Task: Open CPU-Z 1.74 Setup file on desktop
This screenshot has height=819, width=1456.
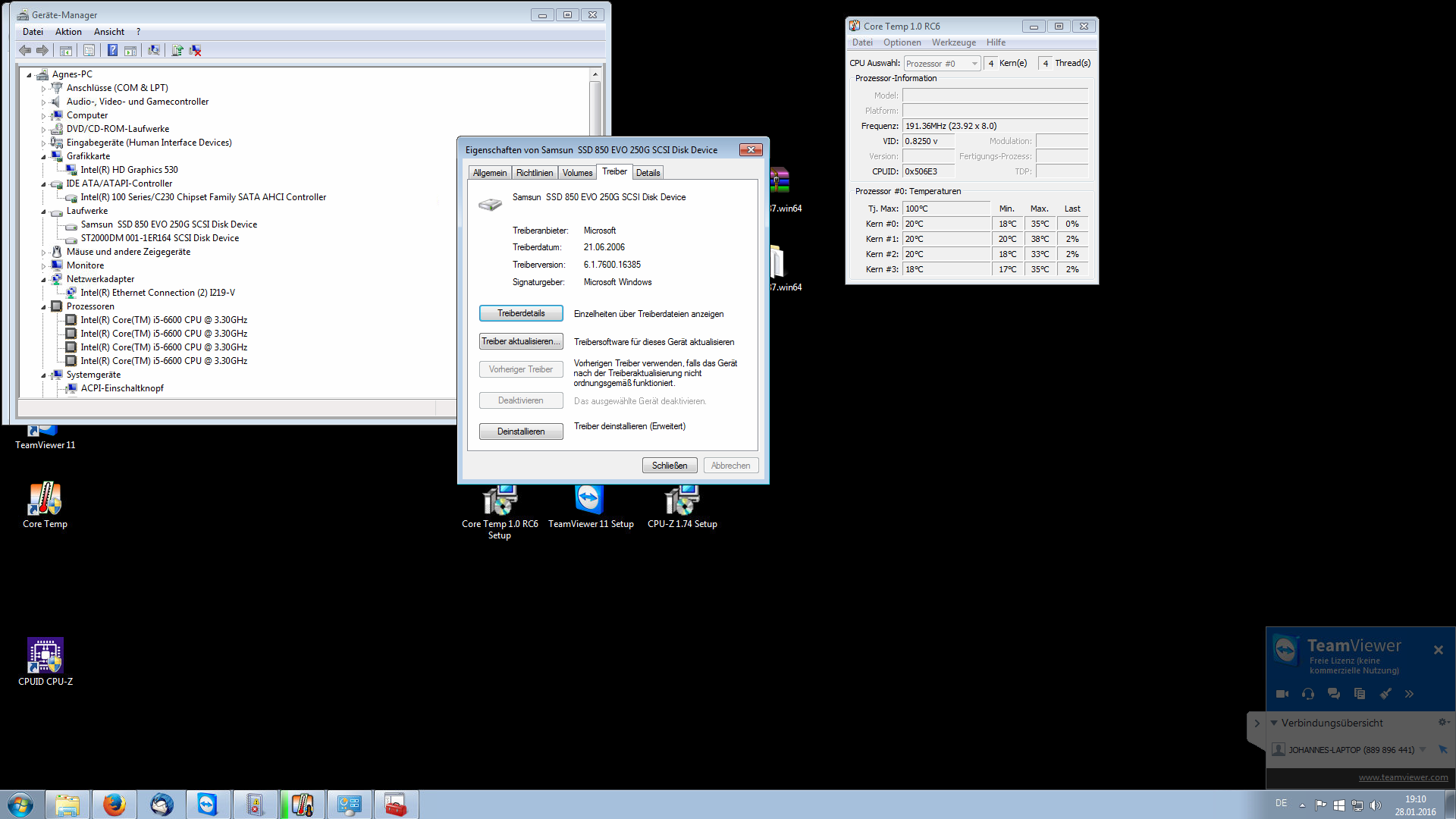Action: coord(682,507)
